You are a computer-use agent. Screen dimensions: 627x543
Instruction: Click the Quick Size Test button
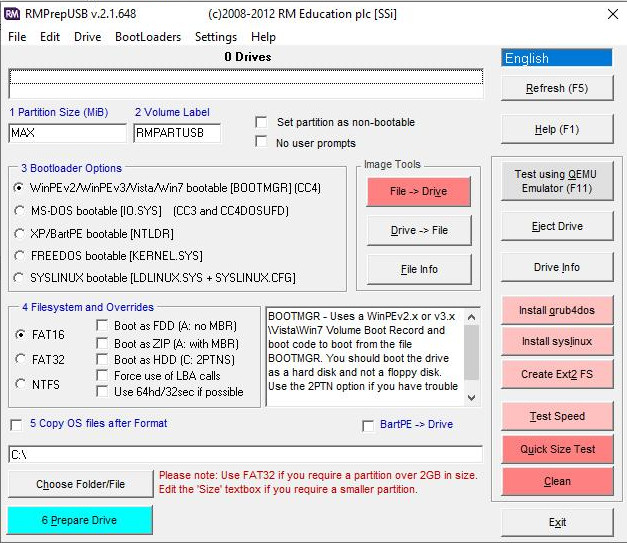pyautogui.click(x=557, y=449)
